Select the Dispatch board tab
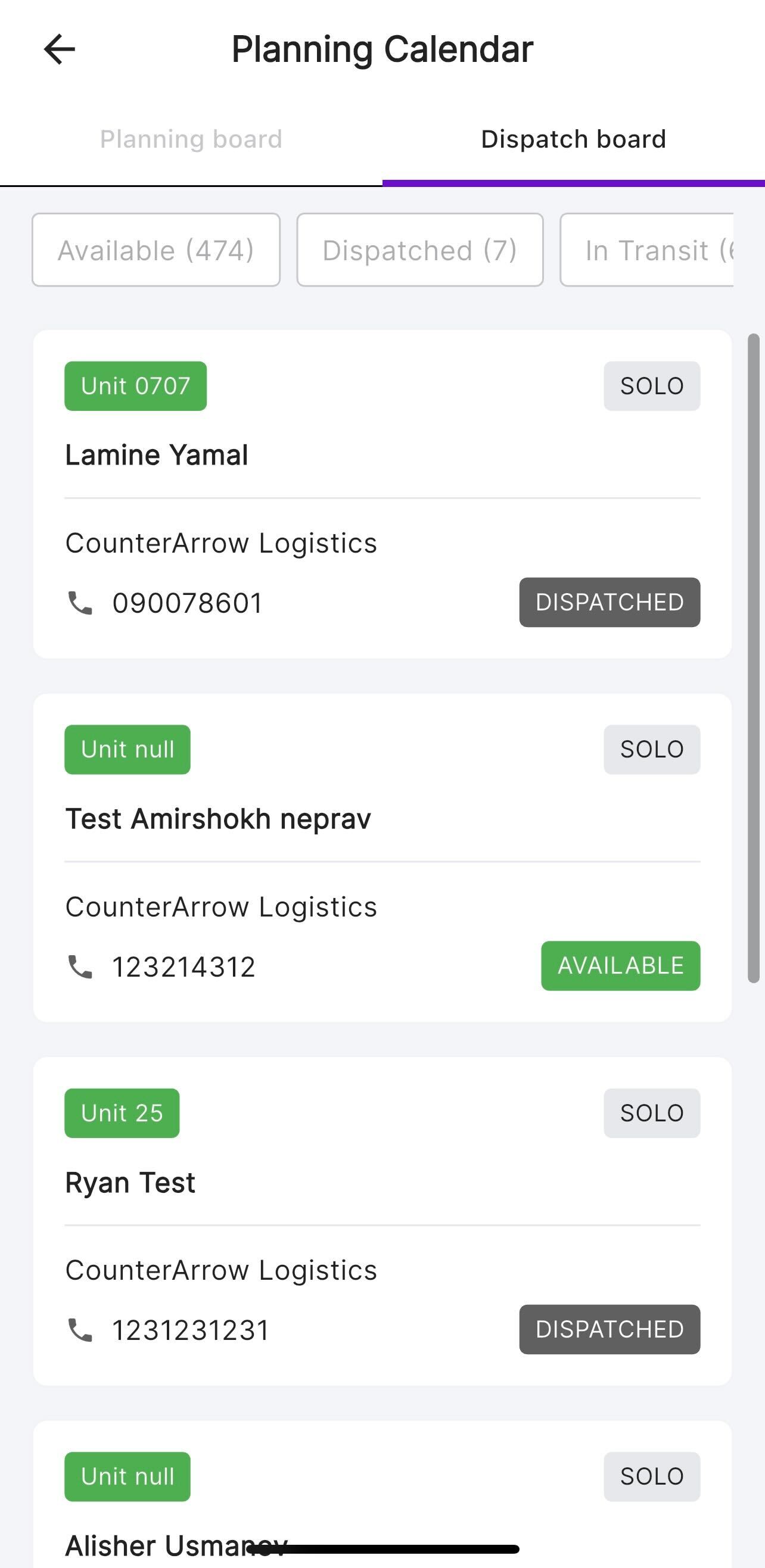 [574, 139]
